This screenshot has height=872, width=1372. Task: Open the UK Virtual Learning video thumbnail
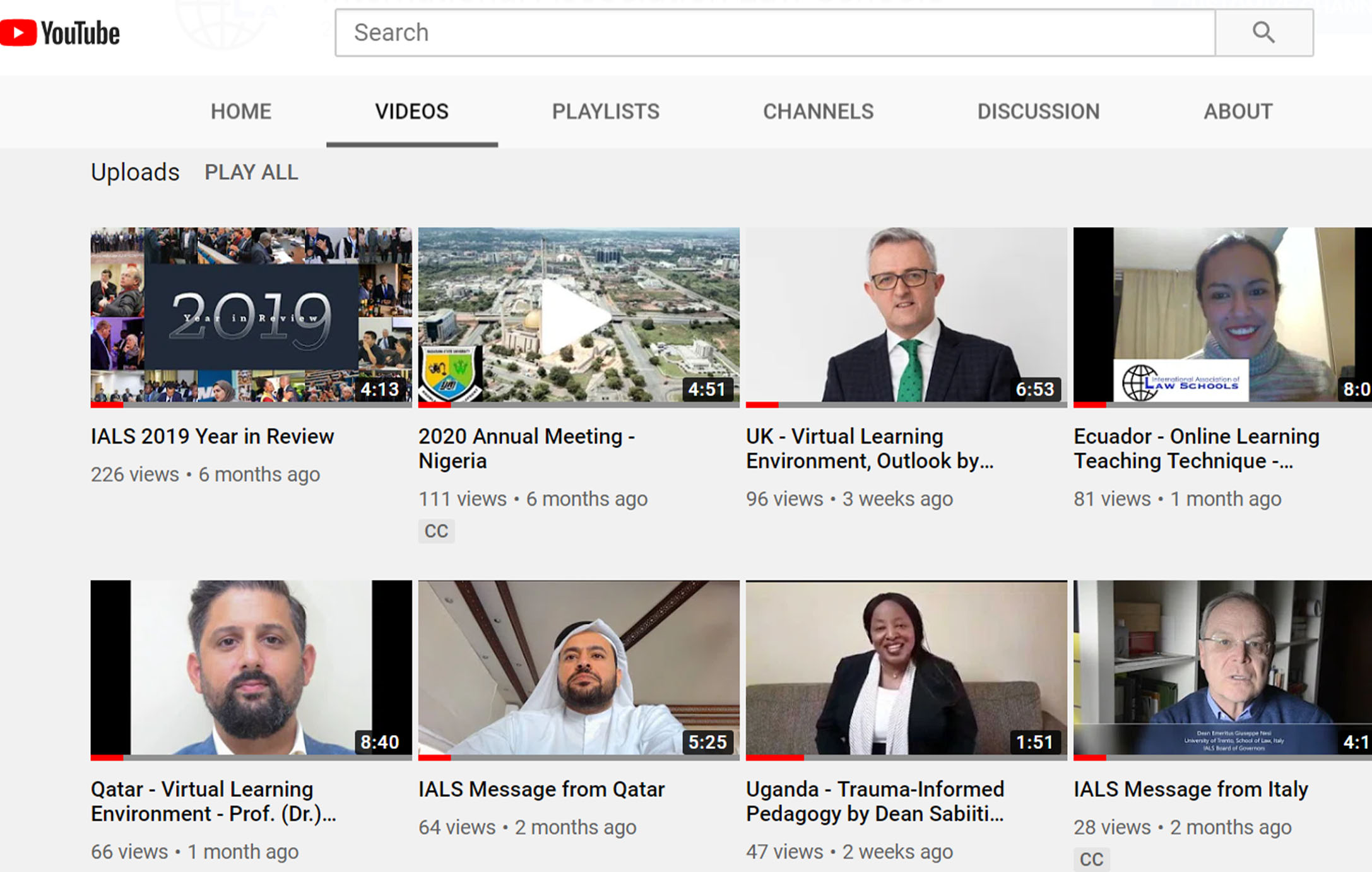[x=906, y=317]
